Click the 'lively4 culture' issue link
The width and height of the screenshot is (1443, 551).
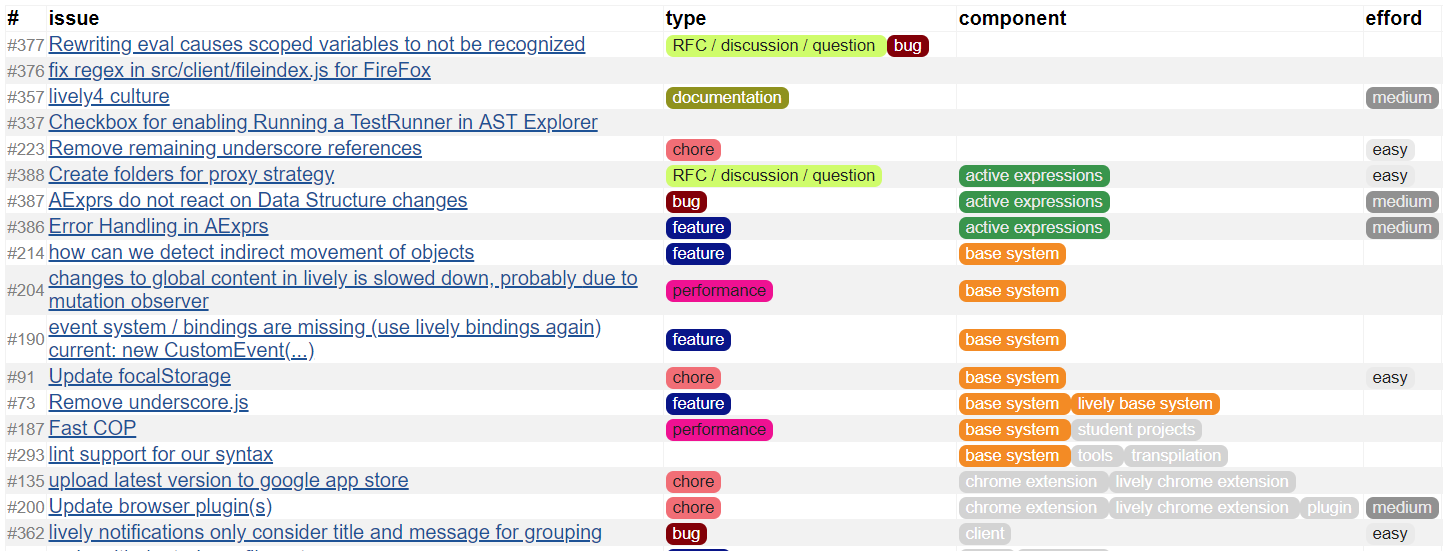click(x=109, y=97)
